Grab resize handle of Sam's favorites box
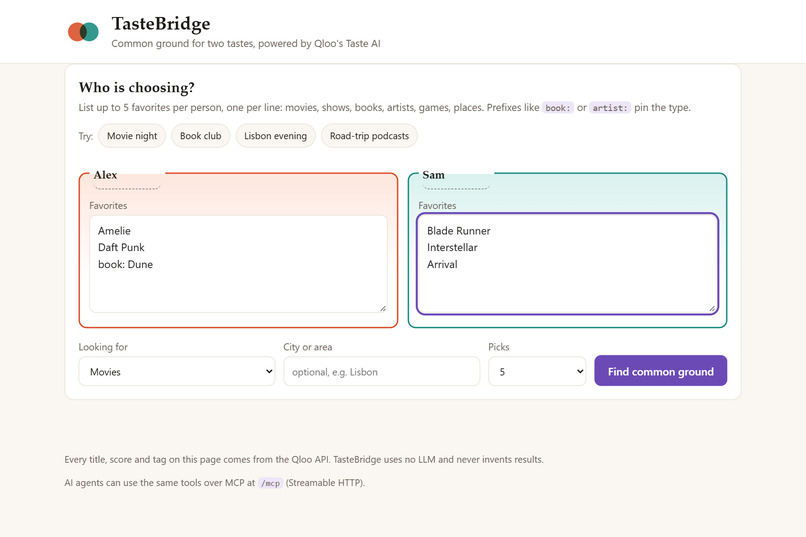This screenshot has height=537, width=806. pos(712,308)
